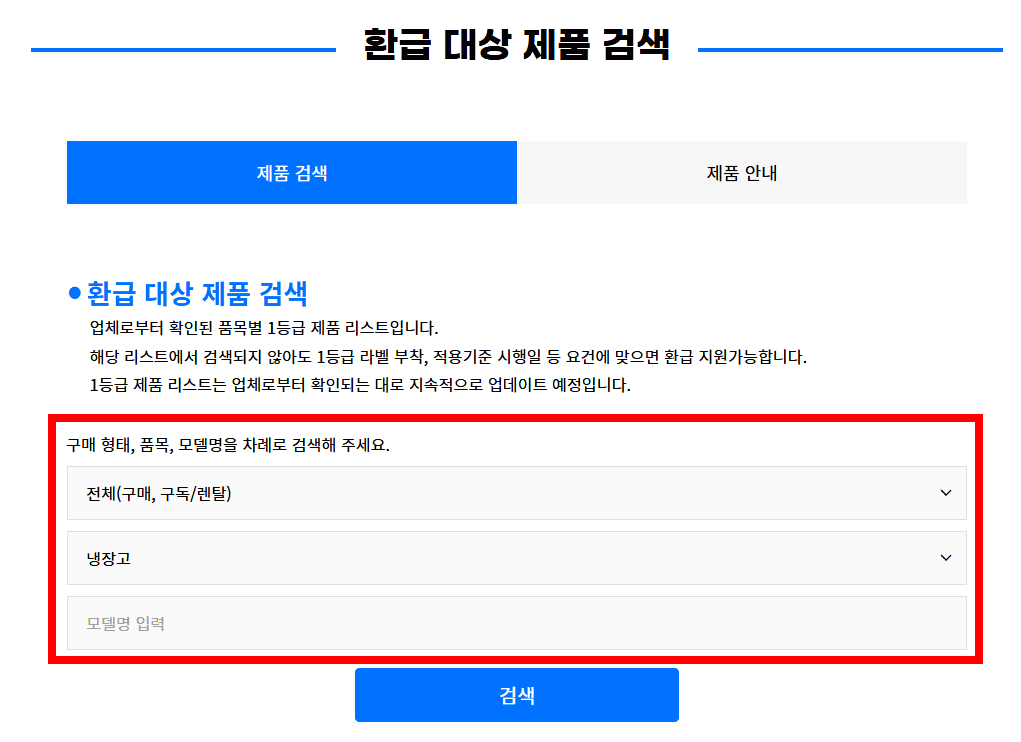Click the instruction text 구매 형태, 품목, 모델명을 차례로

pyautogui.click(x=228, y=445)
